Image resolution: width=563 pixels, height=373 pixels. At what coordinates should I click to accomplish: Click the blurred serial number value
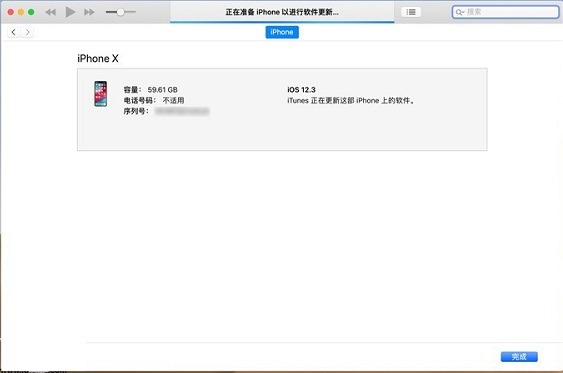click(x=182, y=111)
